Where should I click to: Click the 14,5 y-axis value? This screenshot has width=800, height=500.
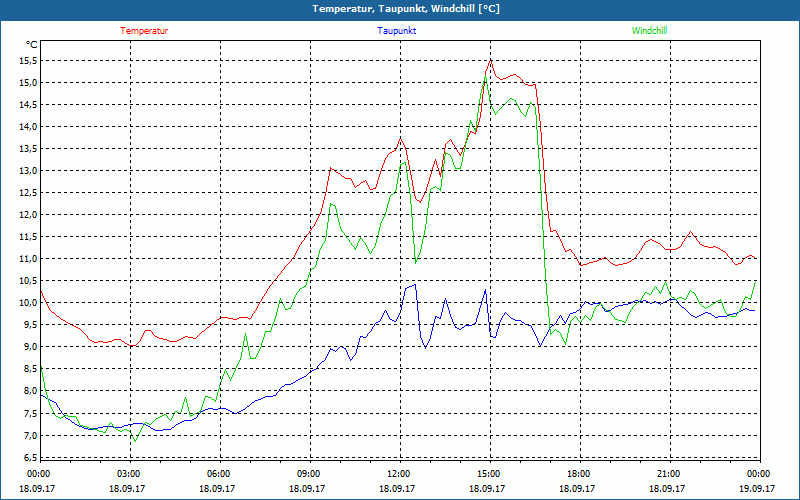coord(30,105)
